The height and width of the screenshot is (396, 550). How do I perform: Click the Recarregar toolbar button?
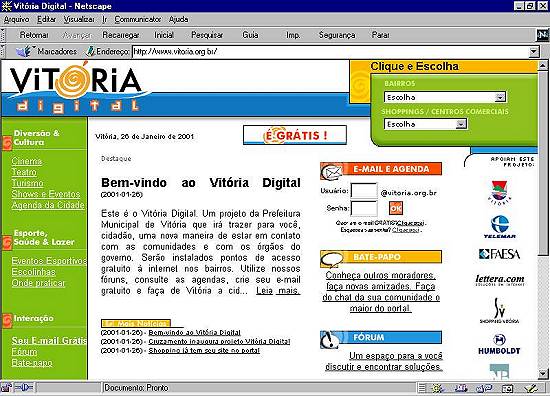(121, 35)
